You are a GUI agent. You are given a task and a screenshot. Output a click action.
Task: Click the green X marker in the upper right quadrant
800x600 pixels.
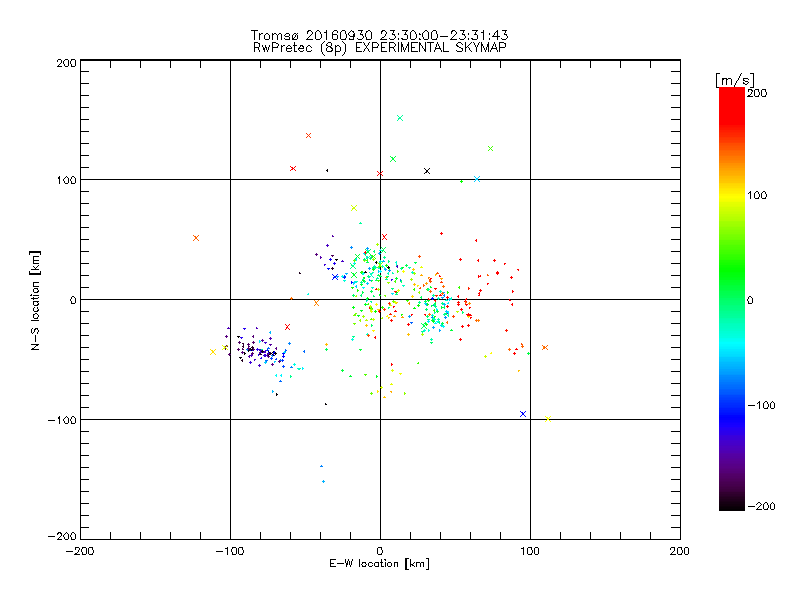490,148
